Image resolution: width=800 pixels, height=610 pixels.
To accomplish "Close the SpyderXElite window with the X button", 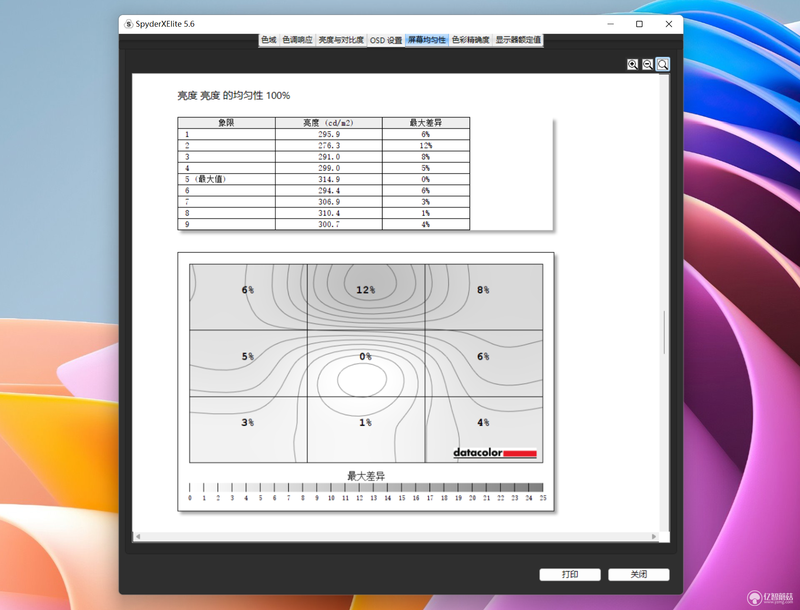I will [669, 24].
